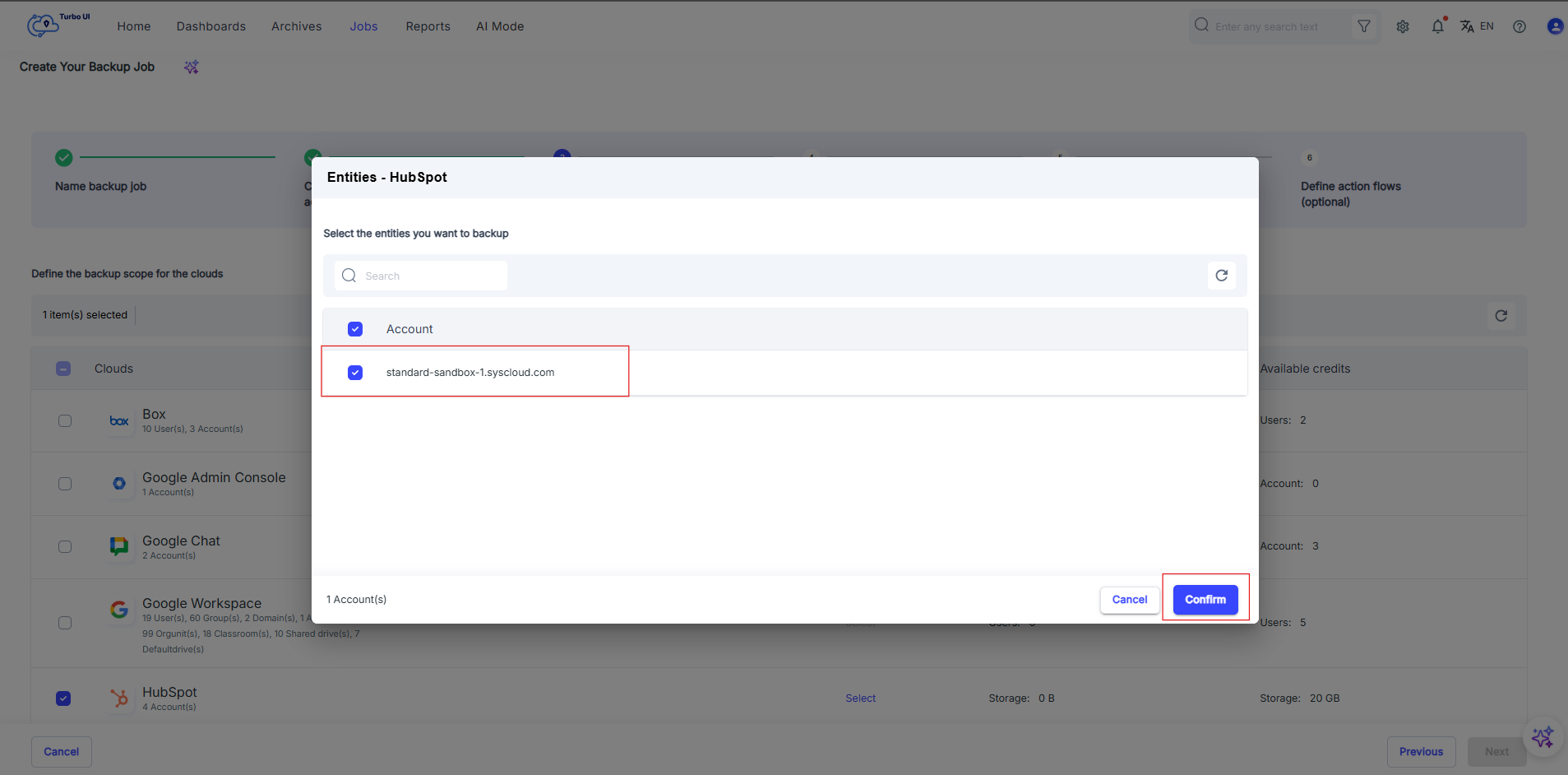Open the Reports menu
The height and width of the screenshot is (775, 1568).
(x=428, y=26)
